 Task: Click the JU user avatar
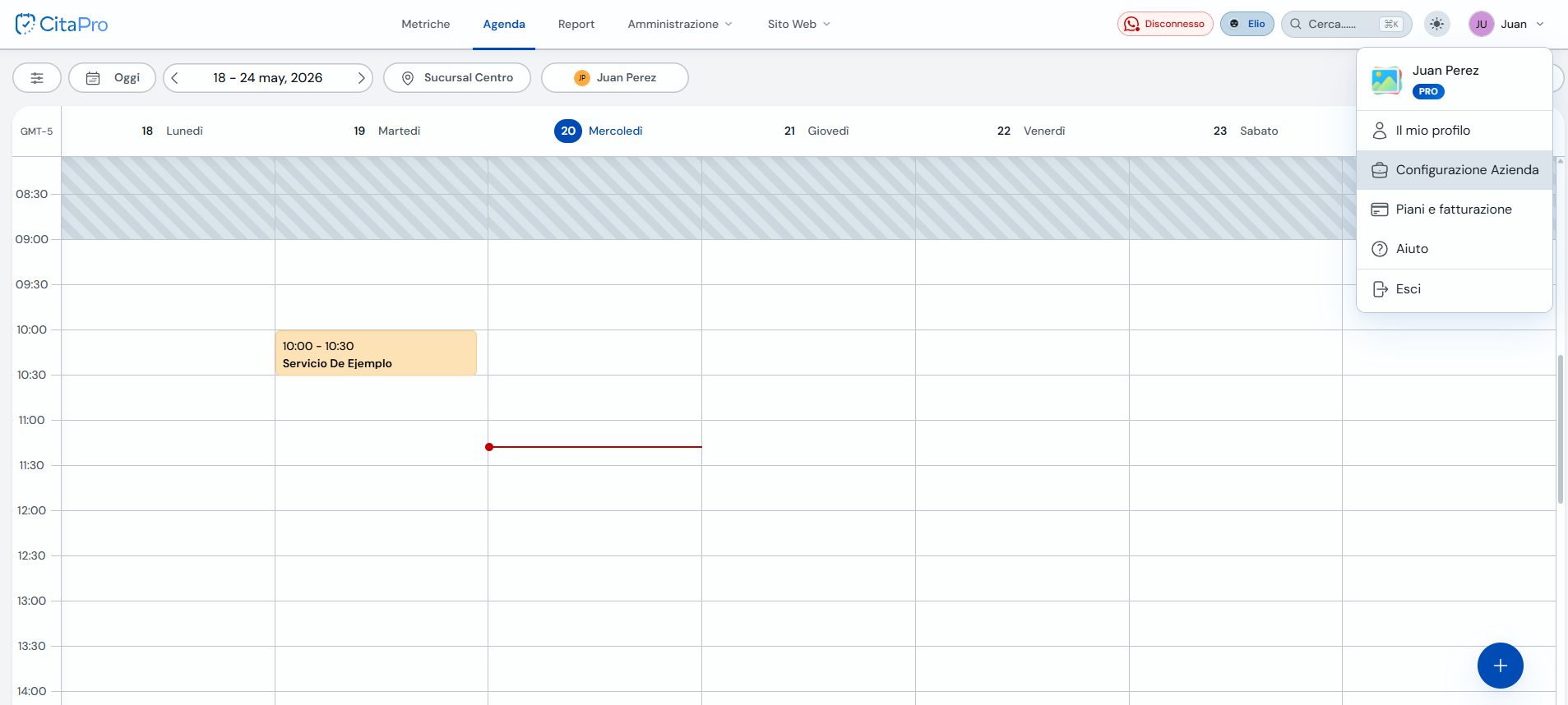(1481, 24)
